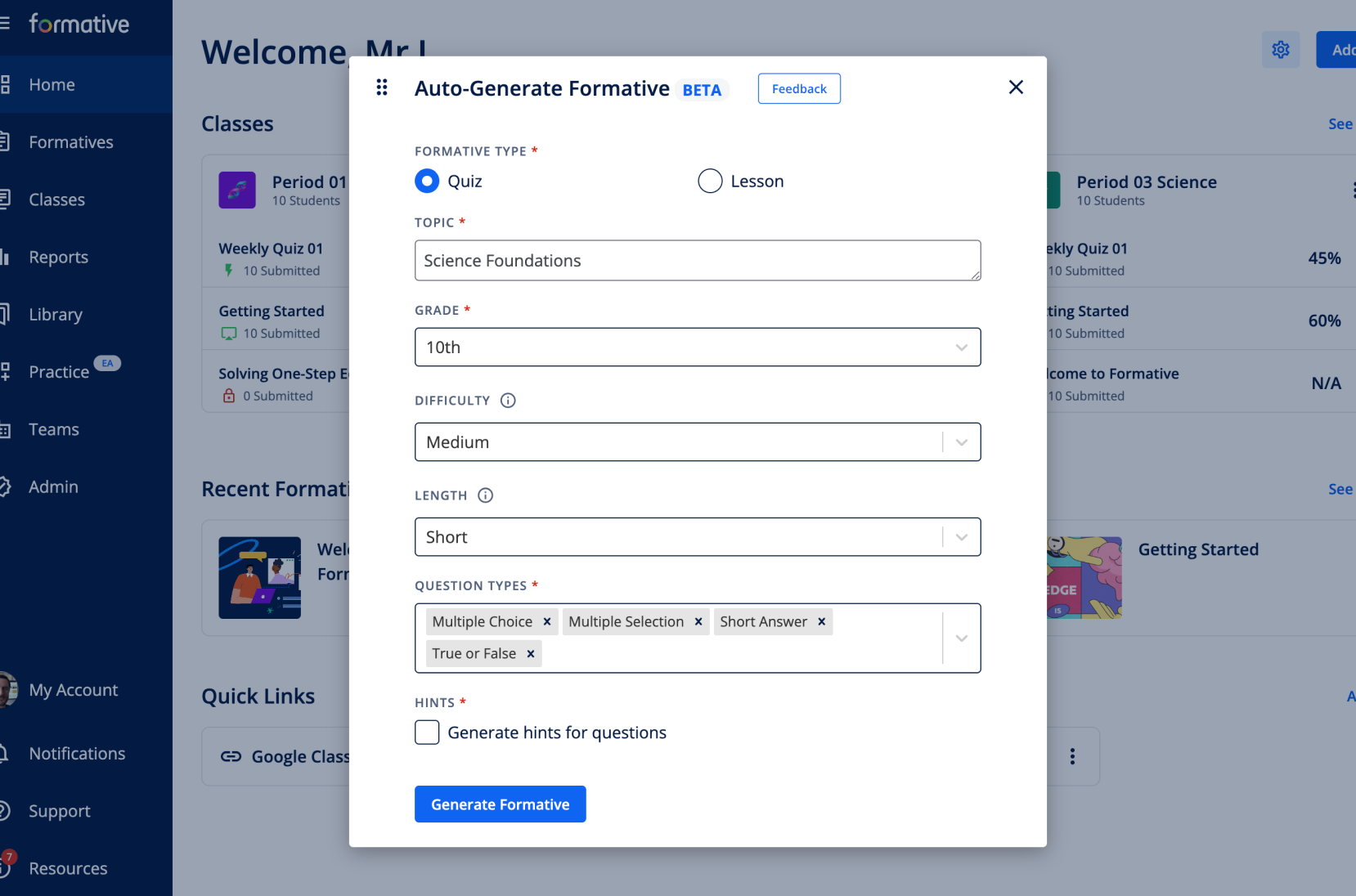Click the Topic field with Science Foundations

tap(698, 260)
